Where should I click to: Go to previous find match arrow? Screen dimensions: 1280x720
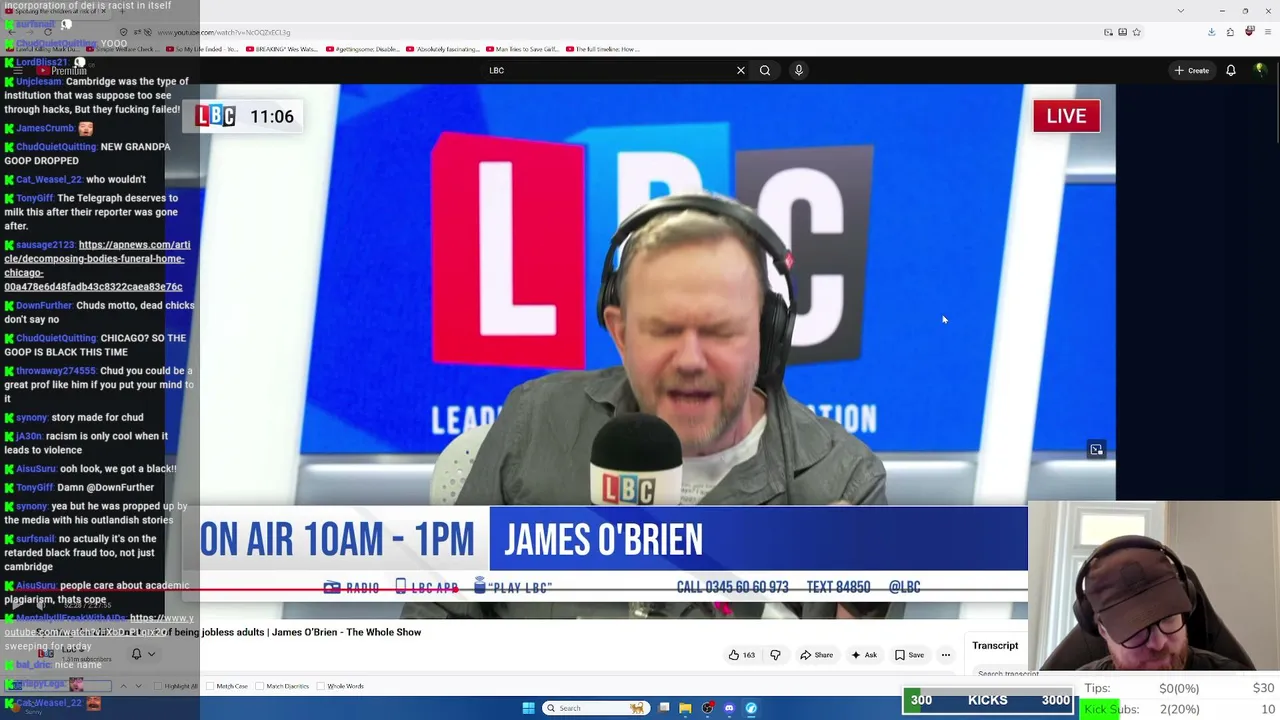tap(124, 686)
